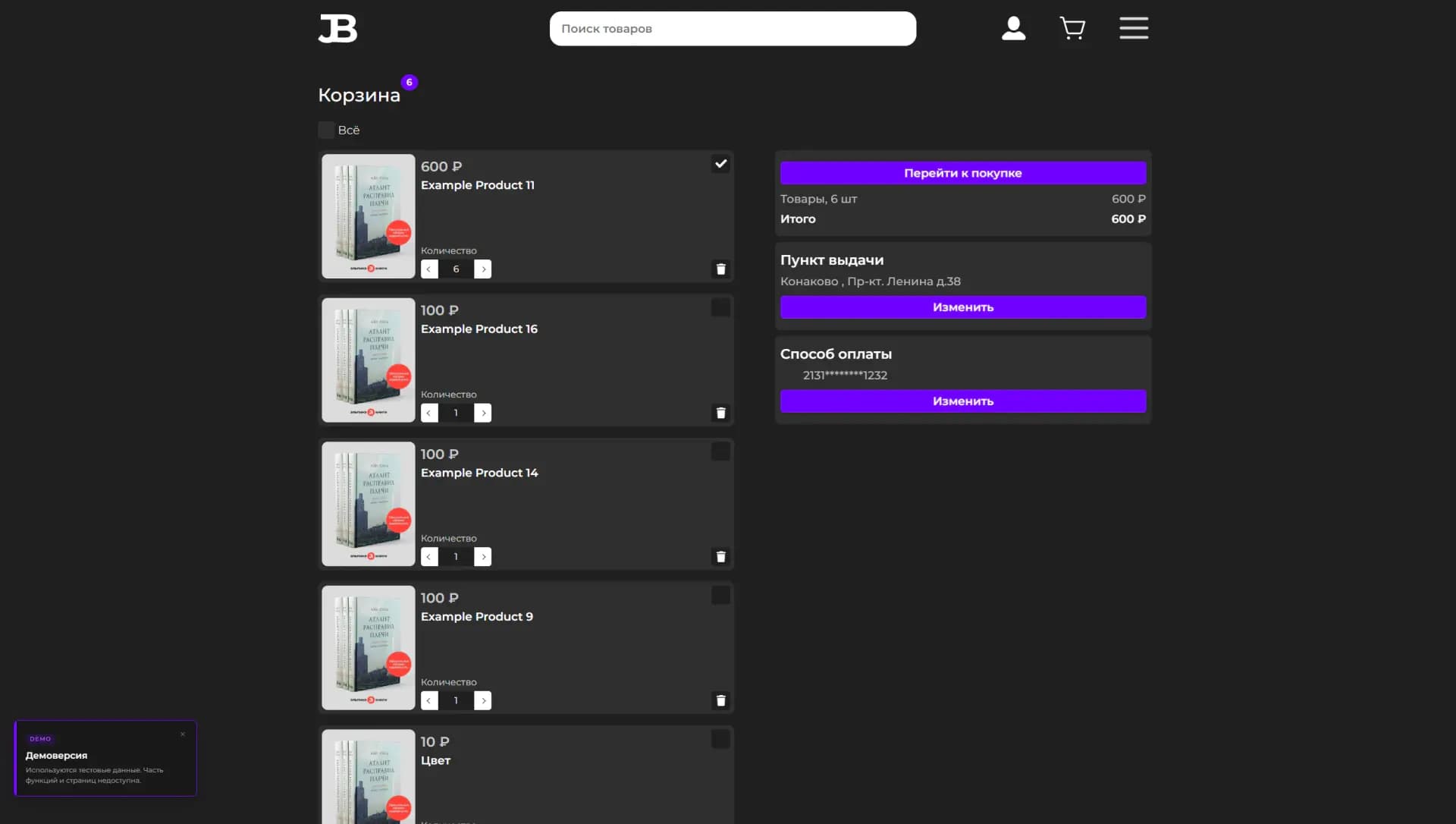The width and height of the screenshot is (1456, 824).
Task: Click the JB logo
Action: click(337, 29)
